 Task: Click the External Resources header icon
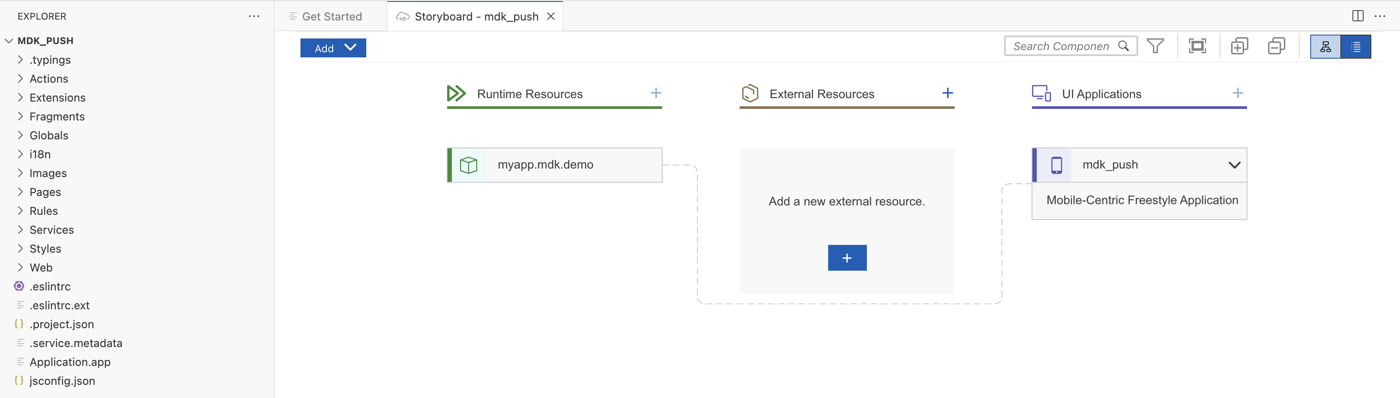(749, 93)
